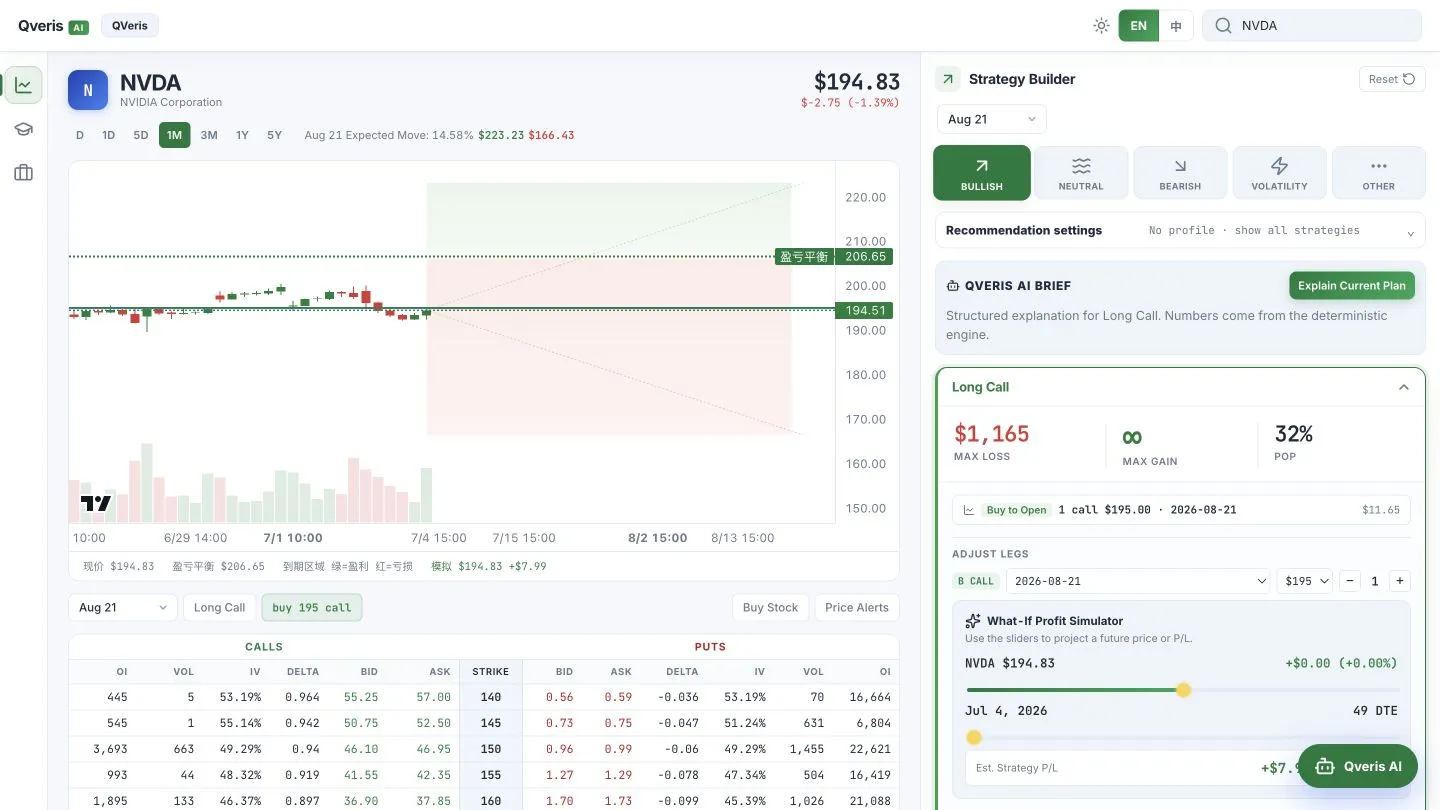Select the 1D chart timeframe

pos(109,135)
